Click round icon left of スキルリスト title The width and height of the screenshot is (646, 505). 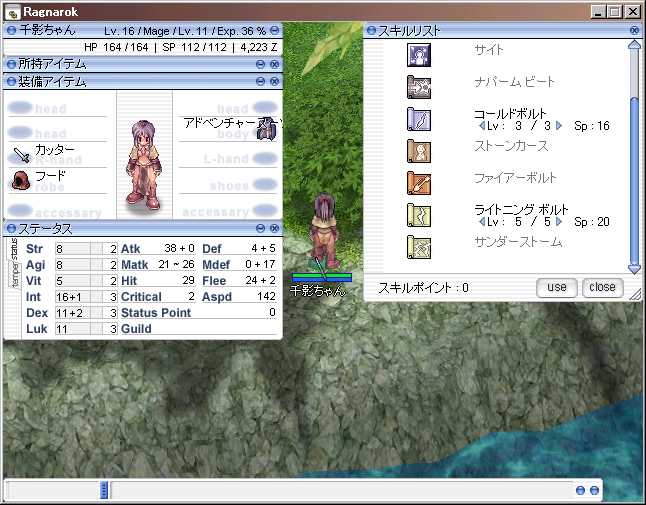click(x=371, y=30)
